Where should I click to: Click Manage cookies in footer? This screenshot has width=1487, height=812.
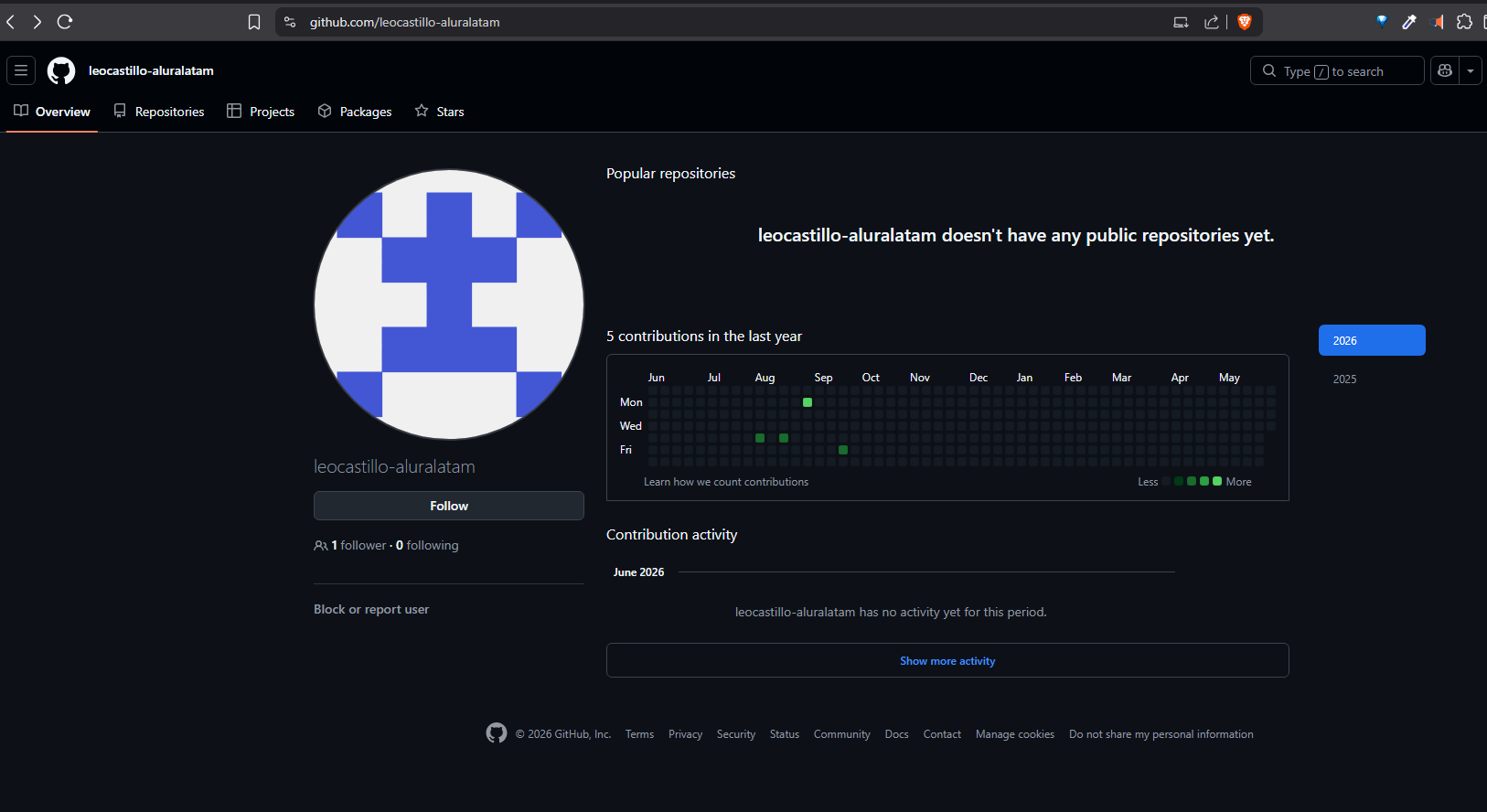point(1015,734)
